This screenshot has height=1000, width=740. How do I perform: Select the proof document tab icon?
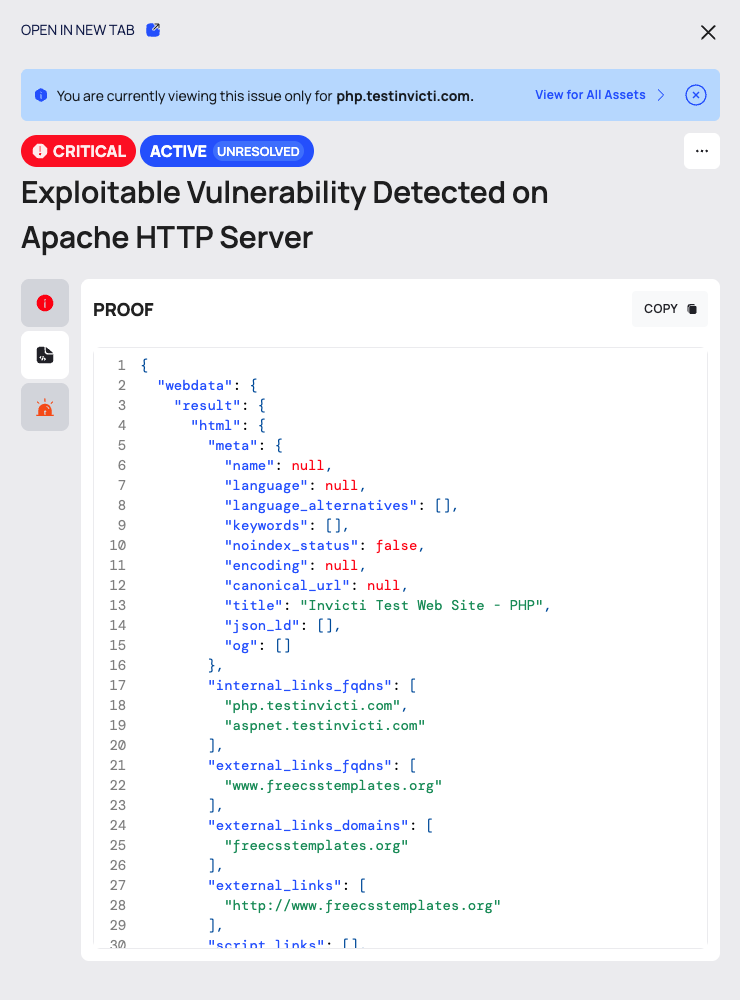point(45,355)
